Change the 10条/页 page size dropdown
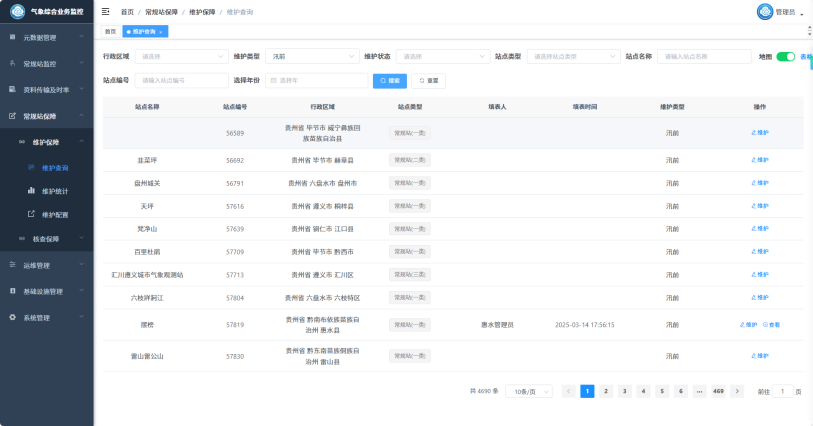Viewport: 813px width, 426px height. tap(529, 391)
